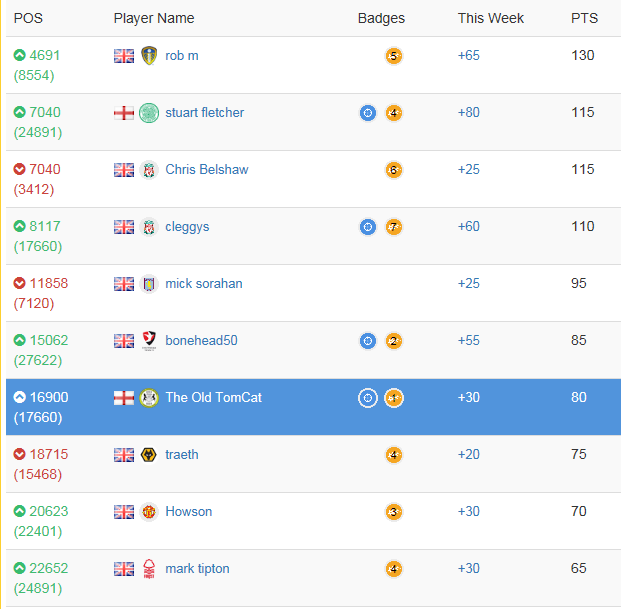
Task: Click Chris Belshaw's orange badge numbered 6
Action: (394, 170)
